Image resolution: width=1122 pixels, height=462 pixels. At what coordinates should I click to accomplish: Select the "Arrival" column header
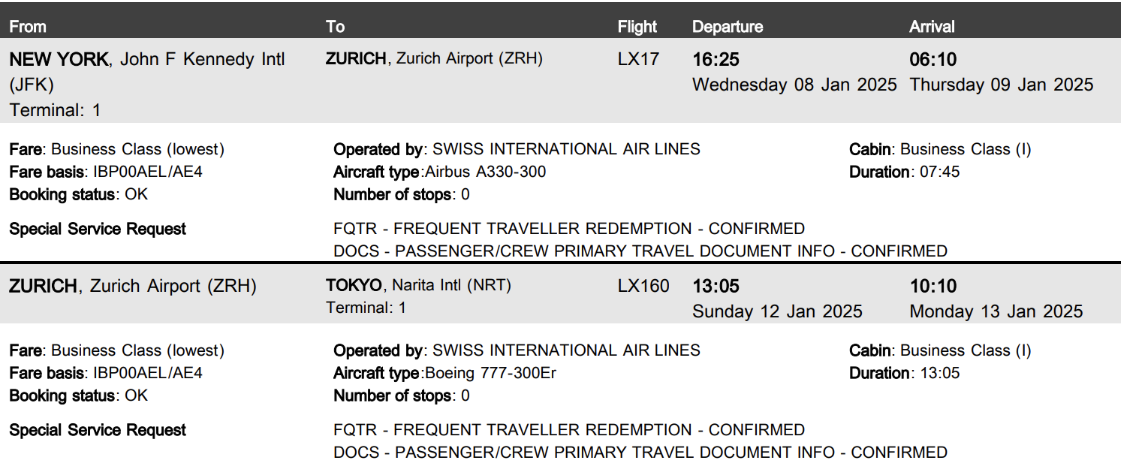(x=931, y=27)
